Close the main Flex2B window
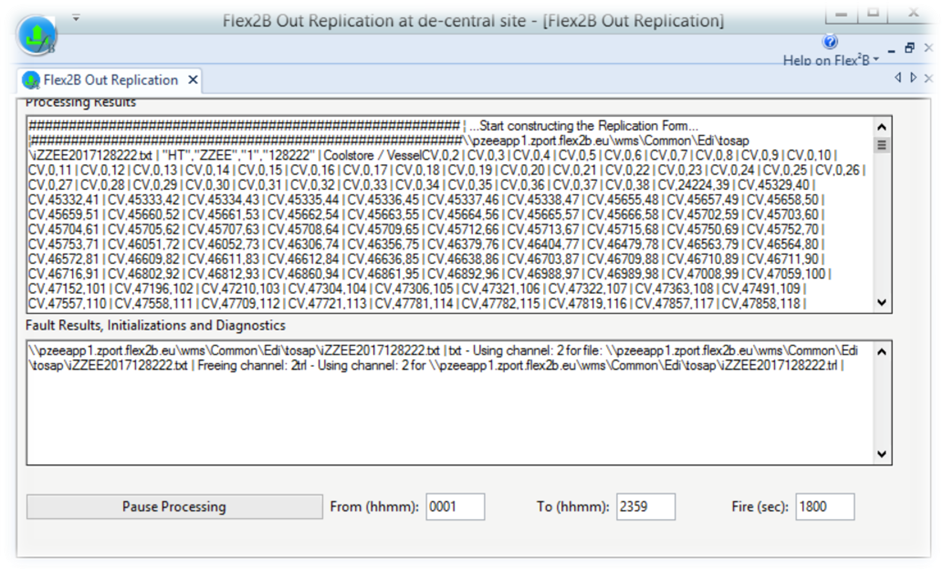Image resolution: width=944 pixels, height=573 pixels. tap(913, 13)
